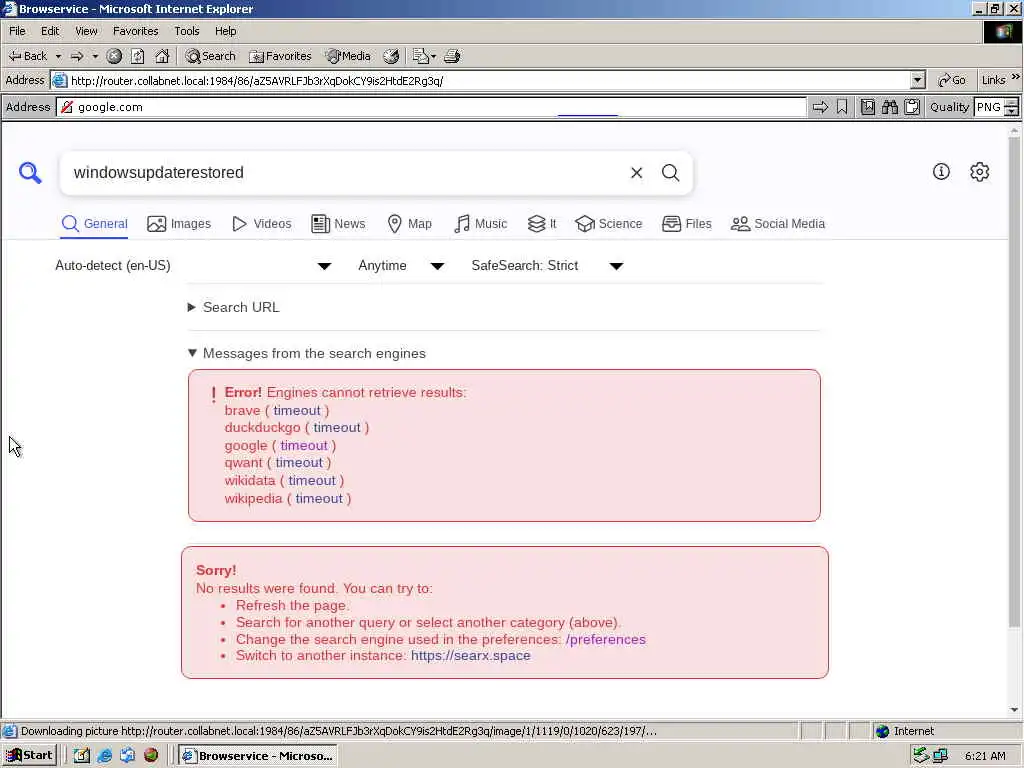Image resolution: width=1024 pixels, height=768 pixels.
Task: Switch to the Social Media tab
Action: point(778,224)
